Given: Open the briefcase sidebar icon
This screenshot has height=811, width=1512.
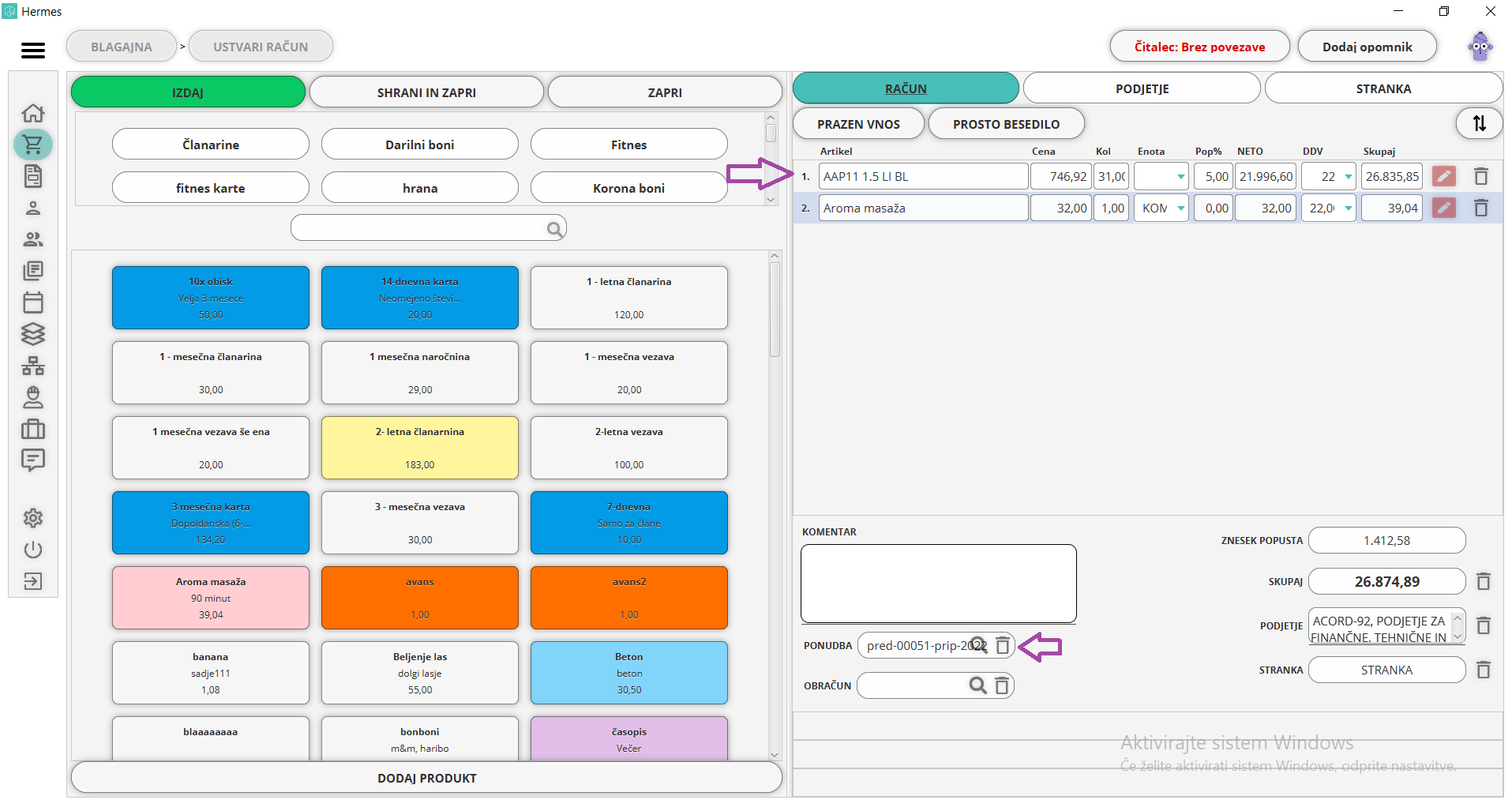Looking at the screenshot, I should pos(33,429).
